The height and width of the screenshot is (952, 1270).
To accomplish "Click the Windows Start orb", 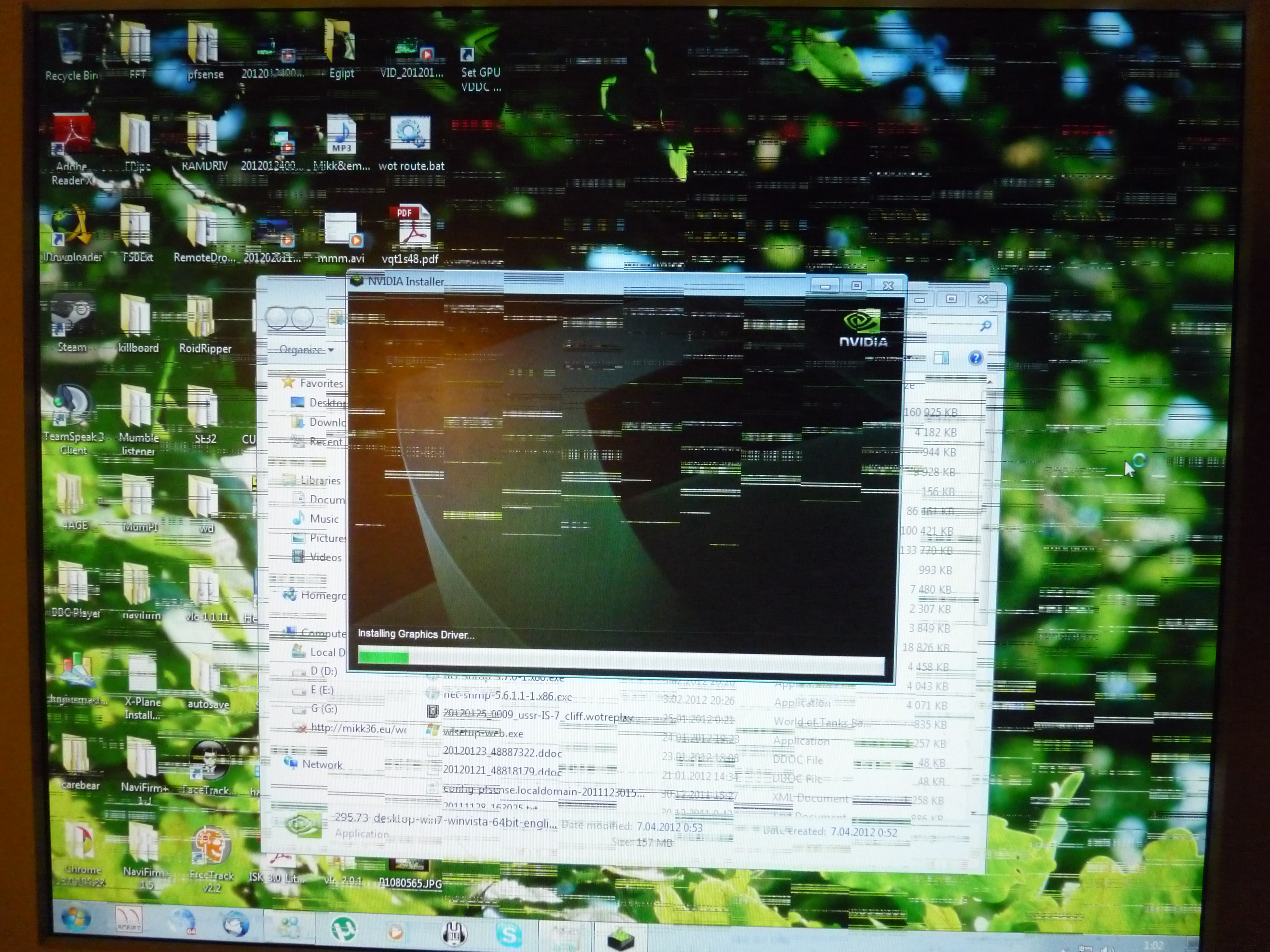I will (76, 919).
